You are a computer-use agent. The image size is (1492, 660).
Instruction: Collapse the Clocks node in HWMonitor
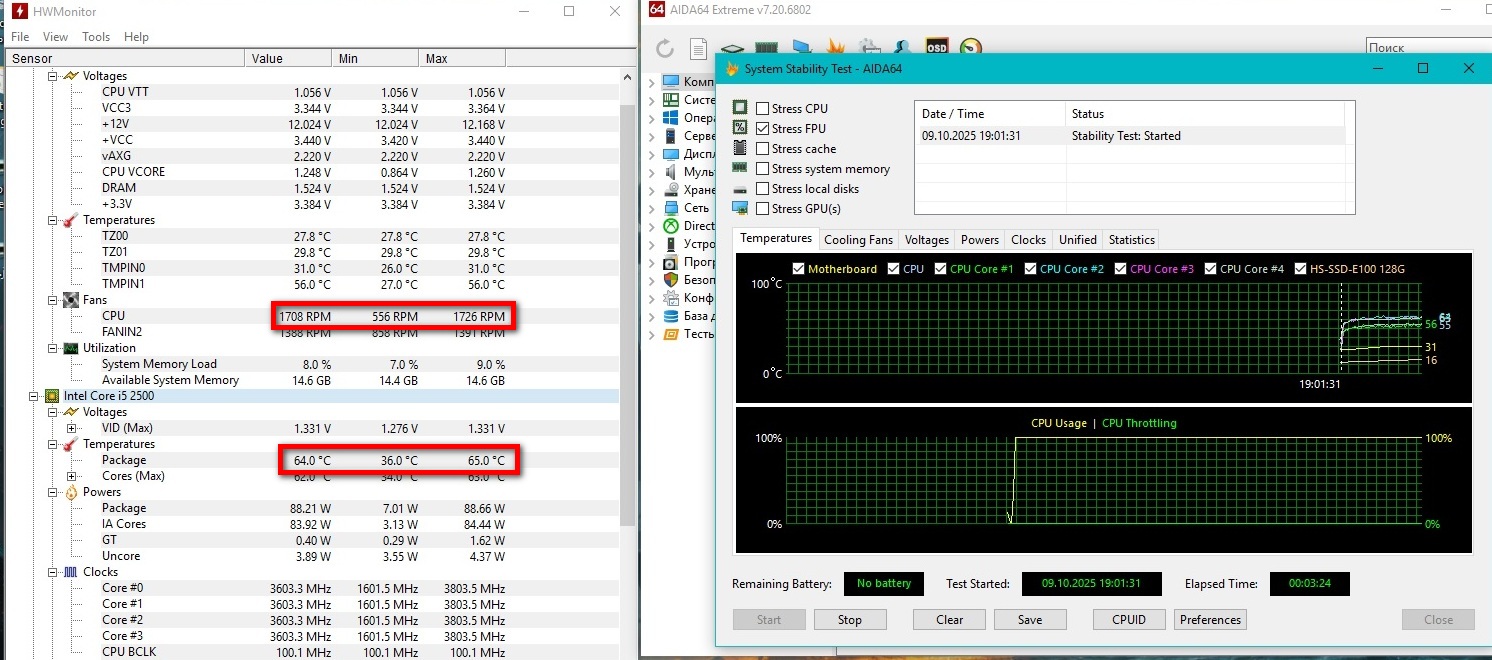[x=52, y=572]
